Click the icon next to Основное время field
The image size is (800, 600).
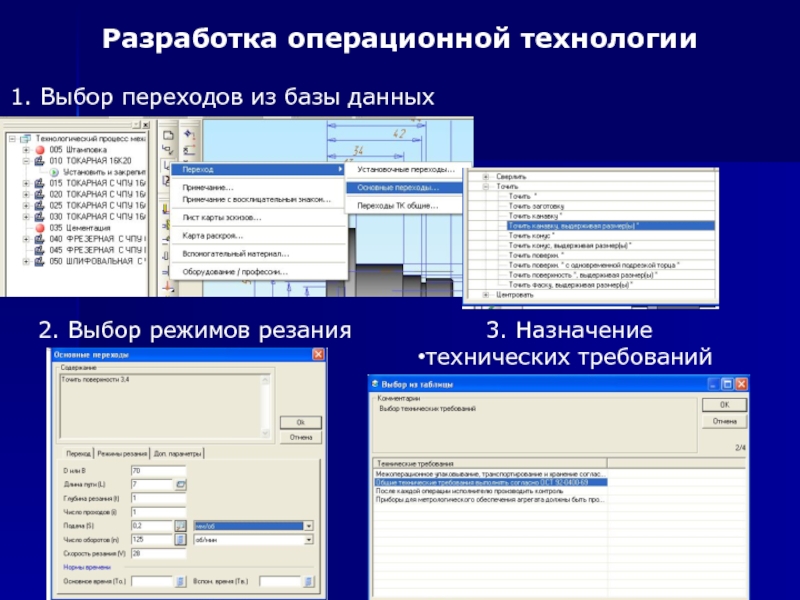tap(181, 580)
